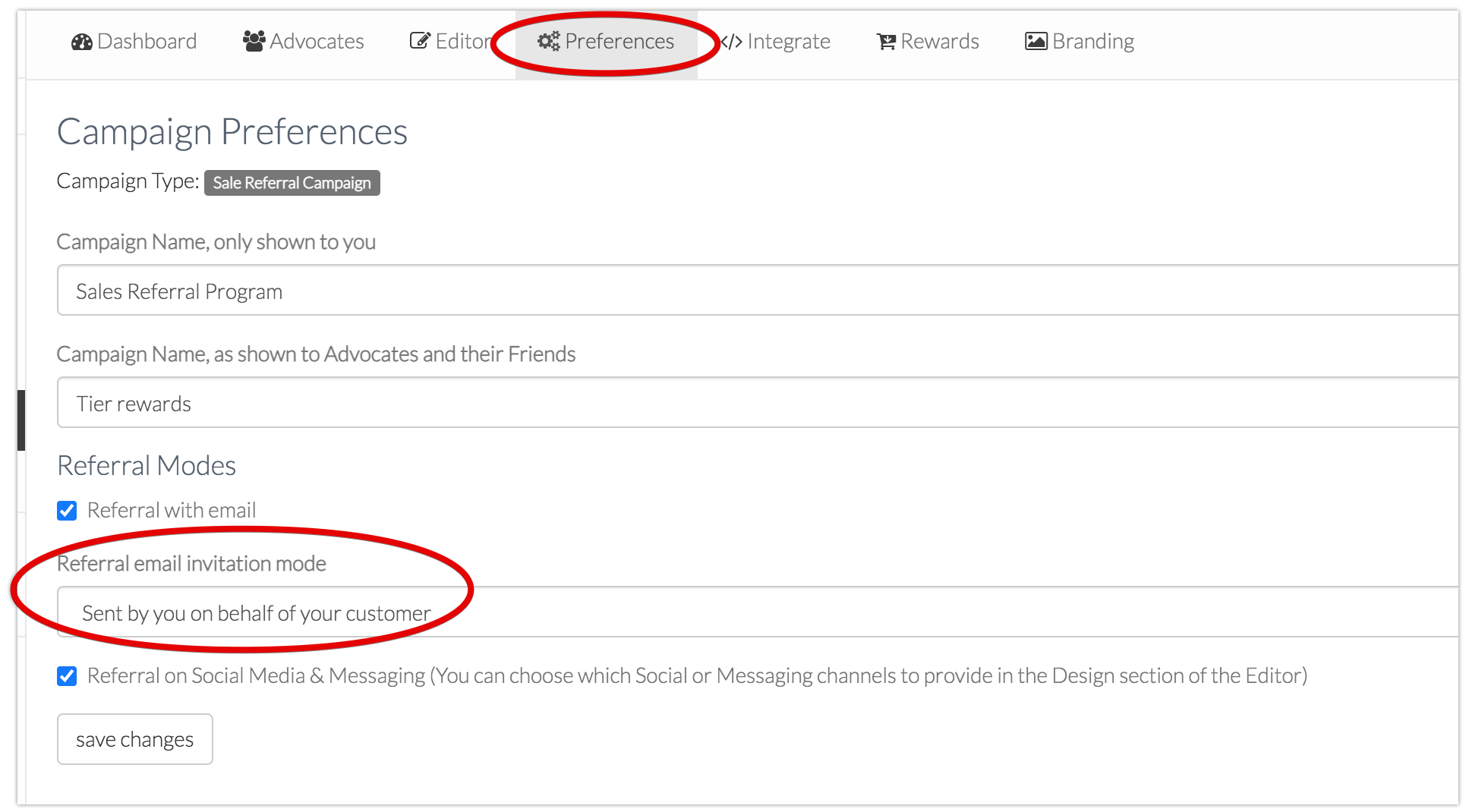Image resolution: width=1466 pixels, height=812 pixels.
Task: Click the Branding image icon
Action: pos(1036,41)
